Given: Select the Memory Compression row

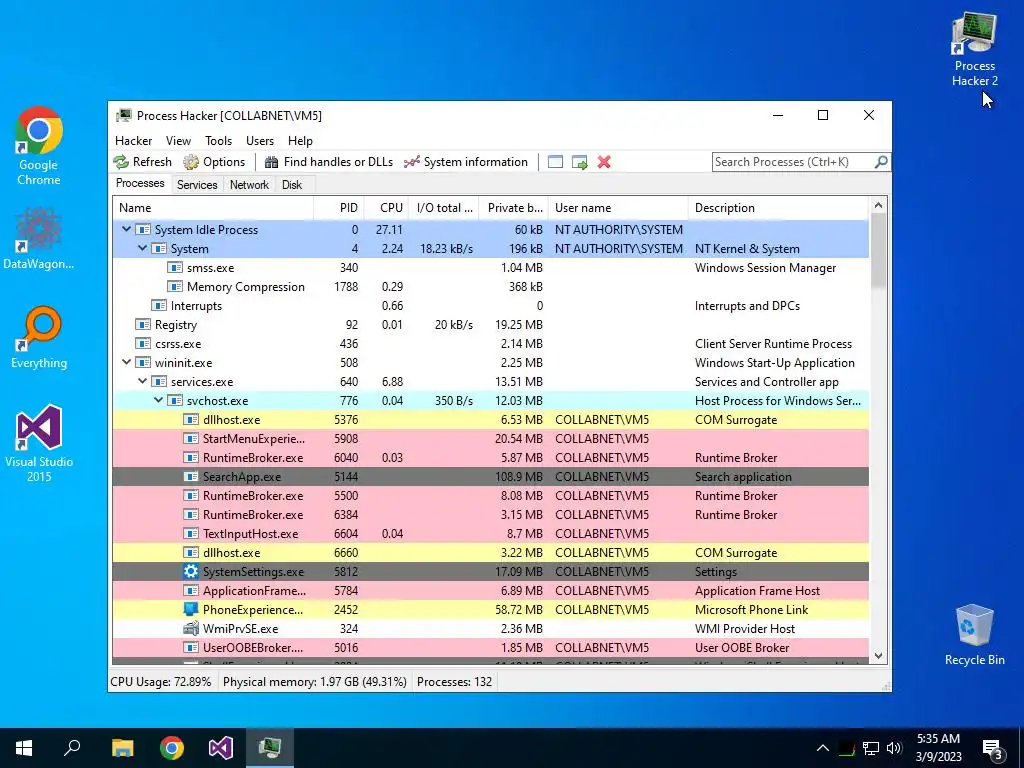Looking at the screenshot, I should coord(490,286).
